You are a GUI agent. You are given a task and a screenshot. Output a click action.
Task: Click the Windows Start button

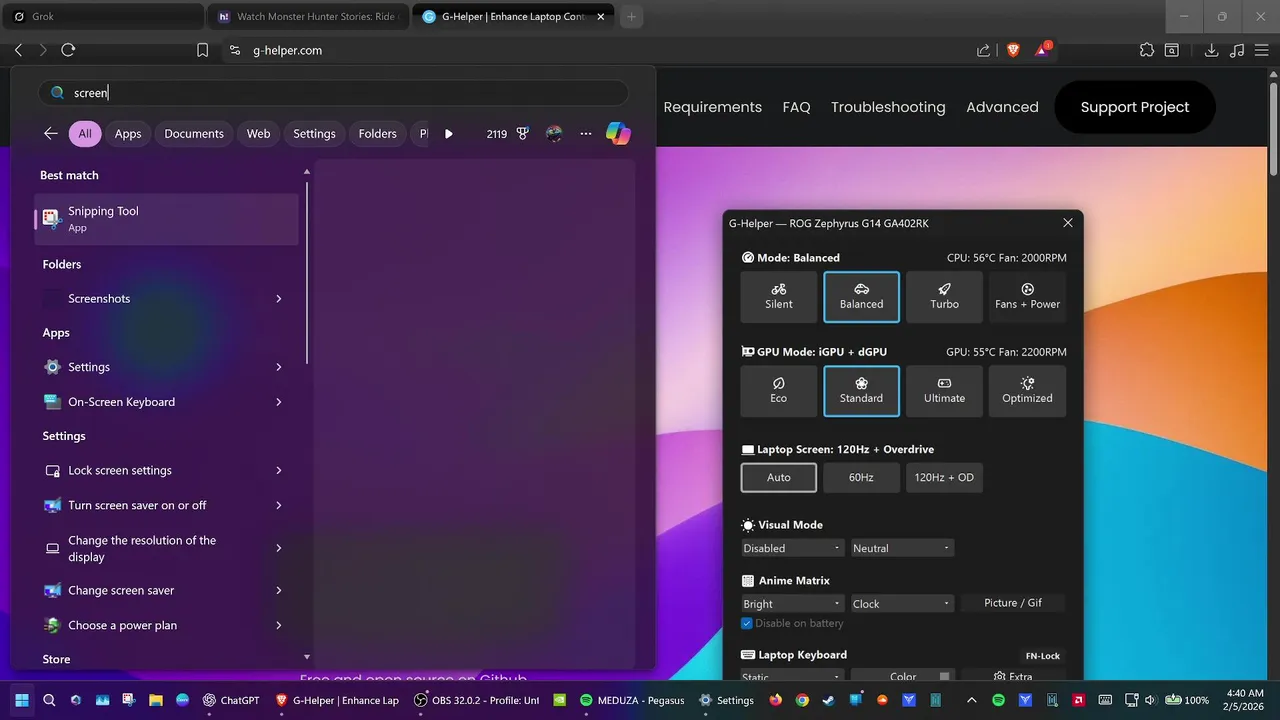point(21,700)
